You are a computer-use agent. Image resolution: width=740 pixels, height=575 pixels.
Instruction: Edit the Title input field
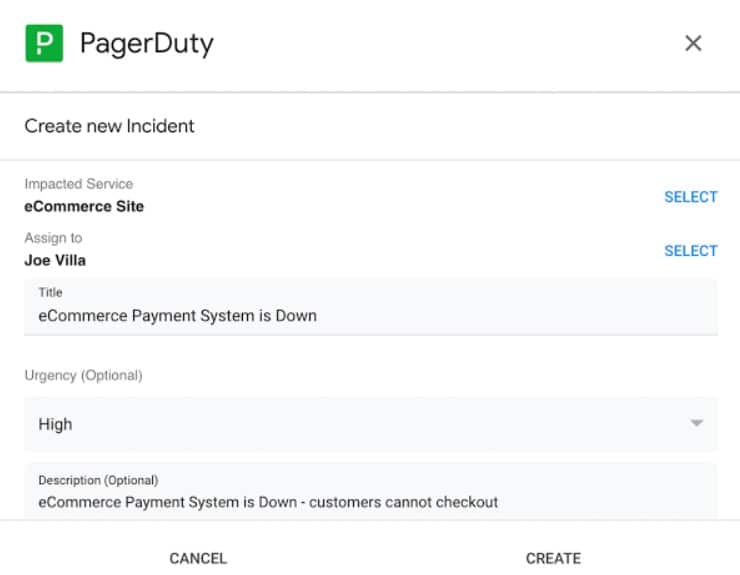click(x=370, y=307)
